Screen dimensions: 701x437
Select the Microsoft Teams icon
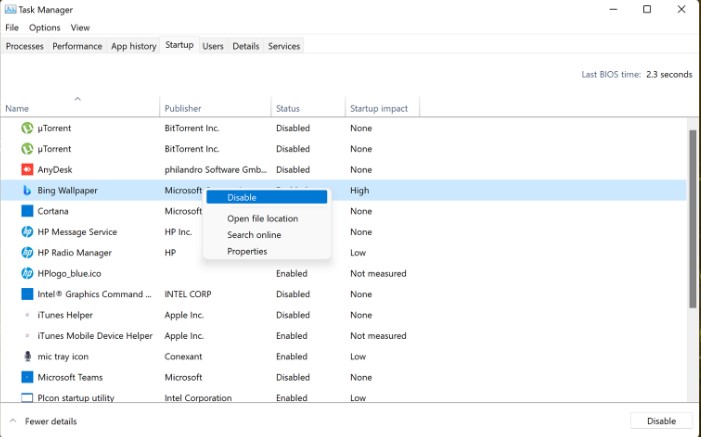(x=28, y=377)
